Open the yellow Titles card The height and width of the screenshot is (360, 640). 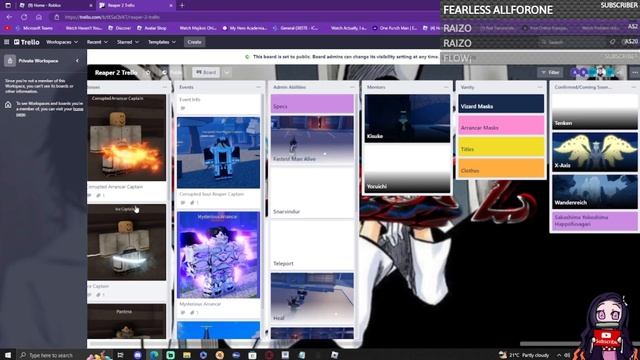point(501,147)
